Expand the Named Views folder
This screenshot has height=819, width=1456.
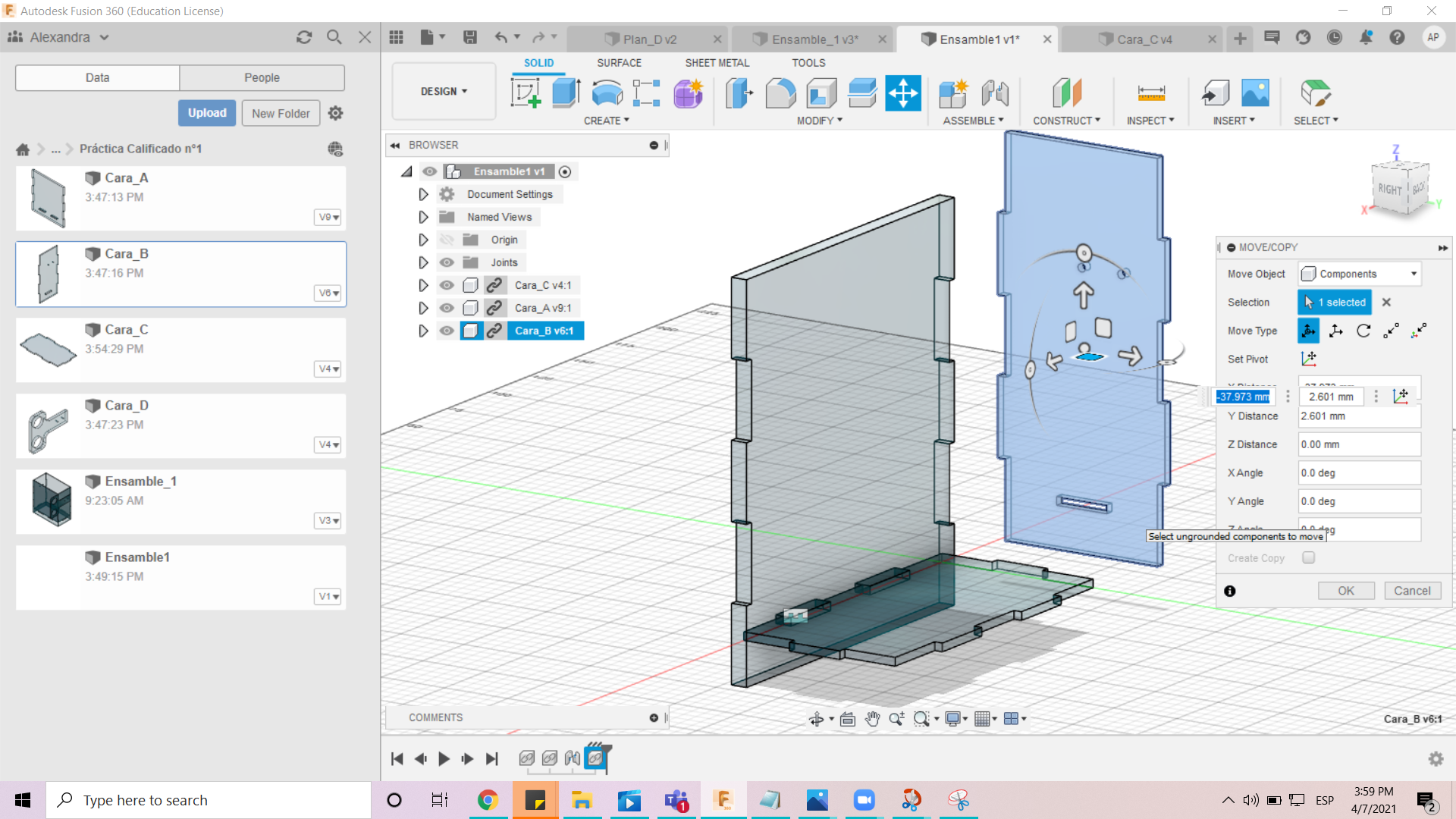point(423,217)
